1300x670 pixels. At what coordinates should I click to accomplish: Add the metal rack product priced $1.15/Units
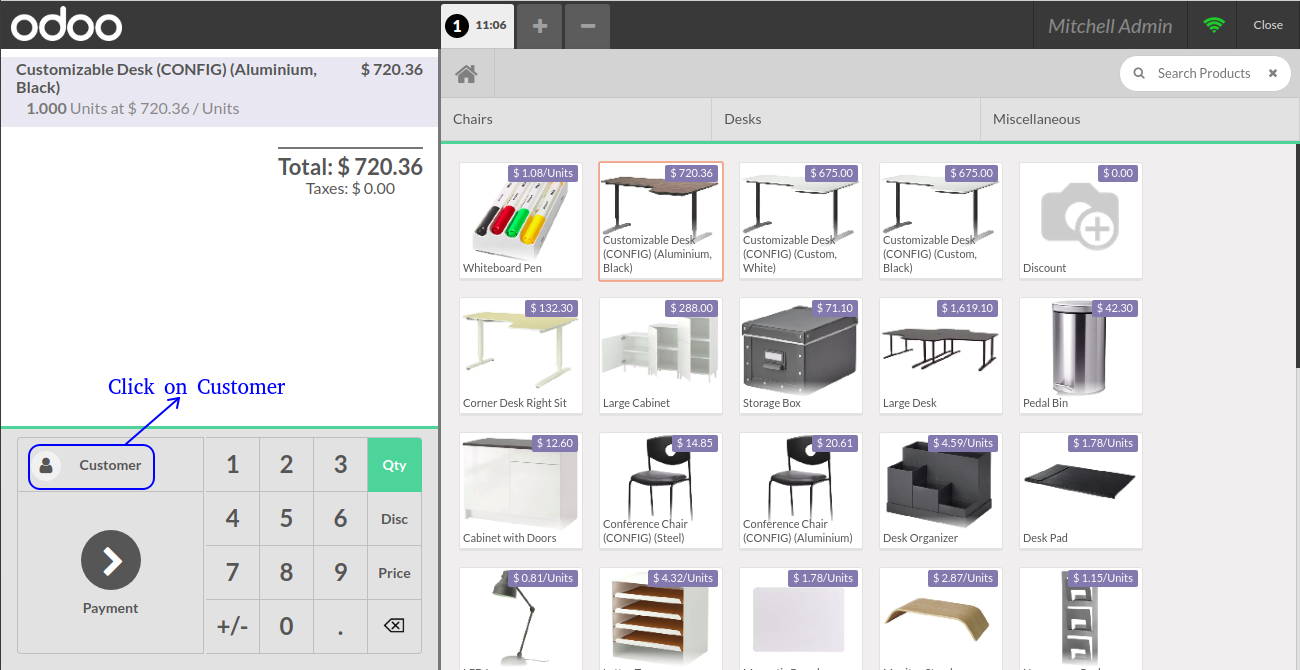[1081, 619]
